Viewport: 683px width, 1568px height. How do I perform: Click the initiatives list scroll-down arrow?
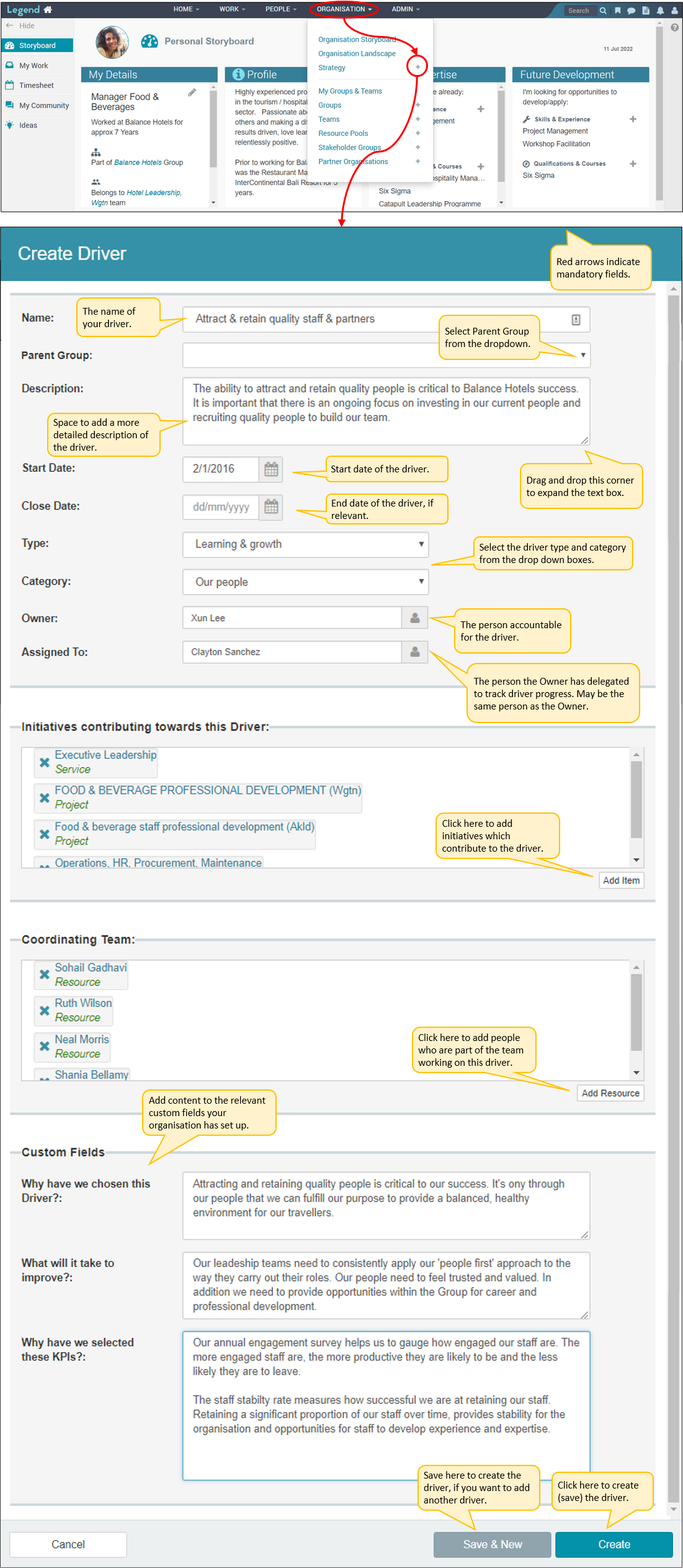pos(636,860)
